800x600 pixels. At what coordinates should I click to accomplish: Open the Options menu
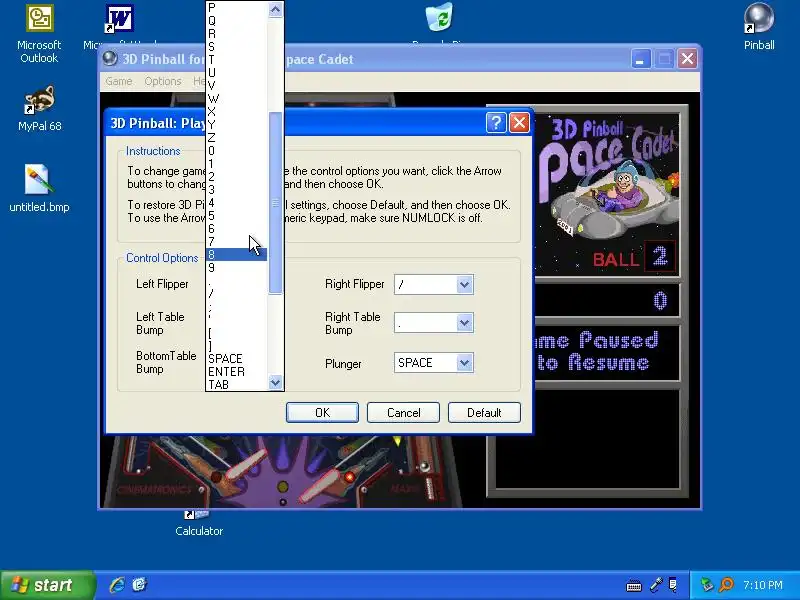coord(163,81)
